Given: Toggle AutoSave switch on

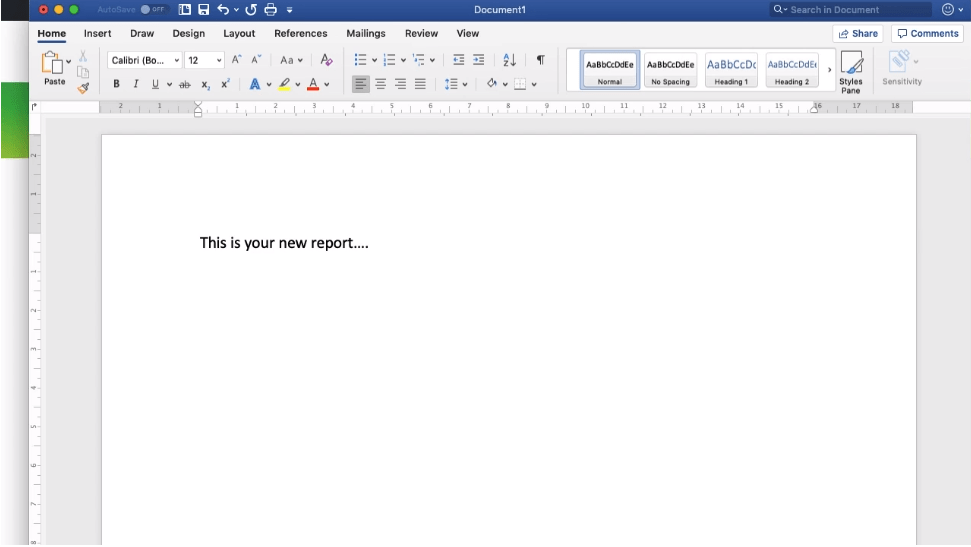Looking at the screenshot, I should (x=152, y=9).
